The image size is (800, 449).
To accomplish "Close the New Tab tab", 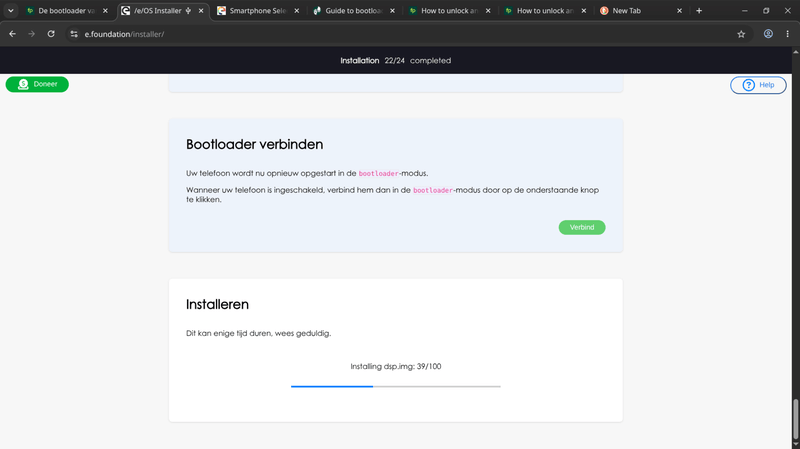I will coord(679,11).
